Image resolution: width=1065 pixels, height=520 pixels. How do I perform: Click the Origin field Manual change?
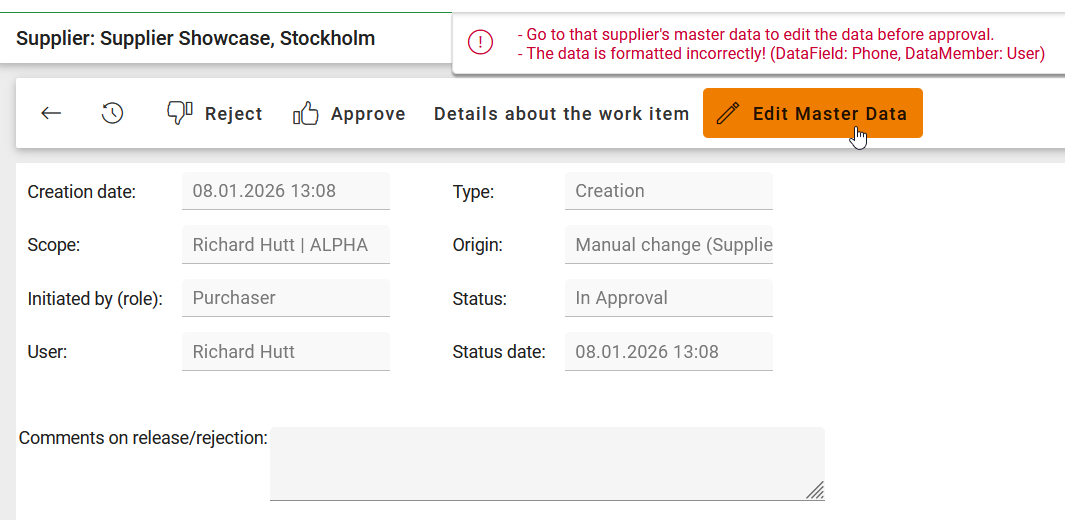point(668,245)
